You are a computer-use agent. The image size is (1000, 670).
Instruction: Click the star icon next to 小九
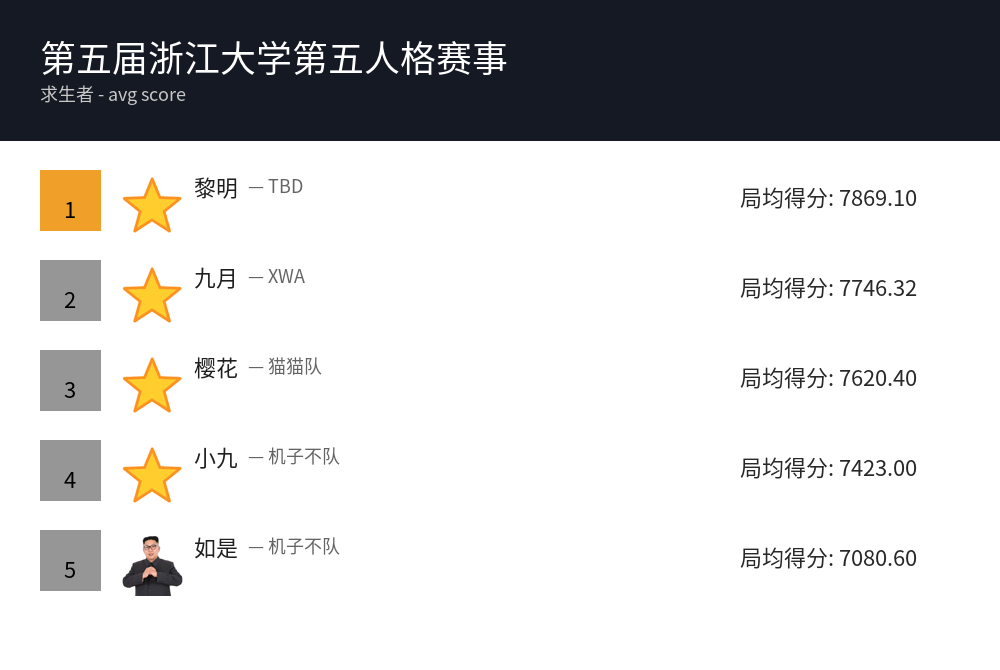[x=152, y=474]
